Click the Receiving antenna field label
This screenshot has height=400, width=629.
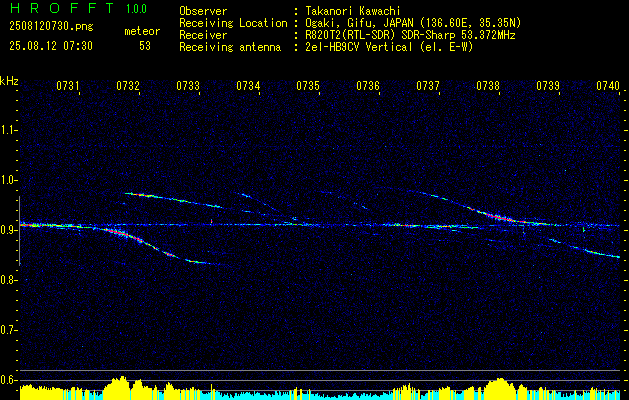tap(230, 47)
